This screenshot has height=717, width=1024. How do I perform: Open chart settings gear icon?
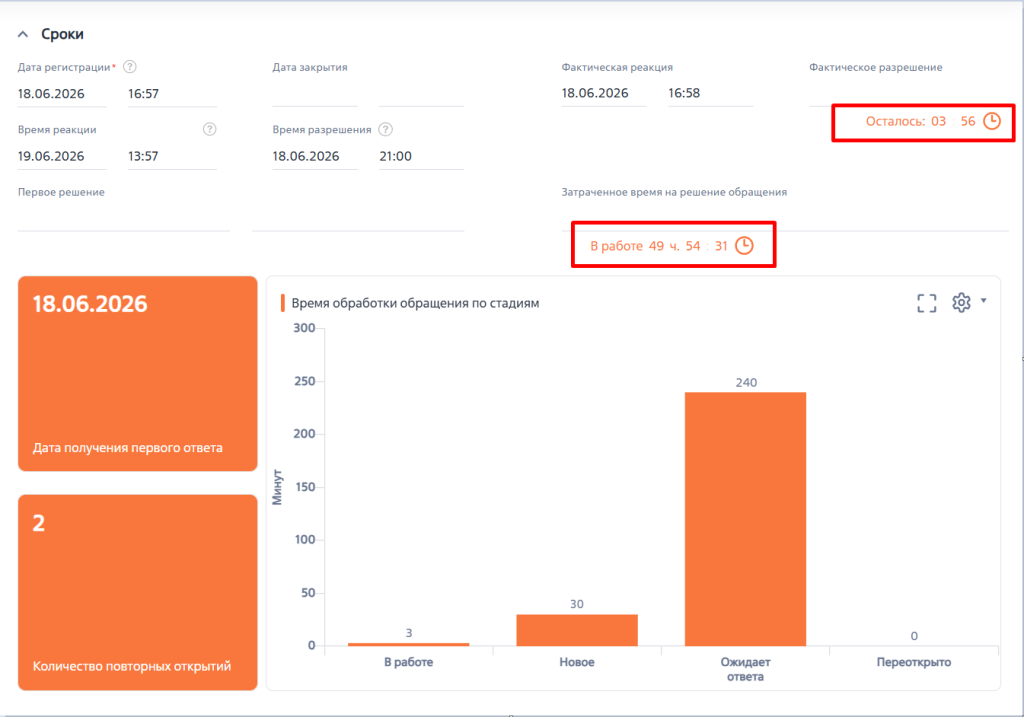coord(961,302)
